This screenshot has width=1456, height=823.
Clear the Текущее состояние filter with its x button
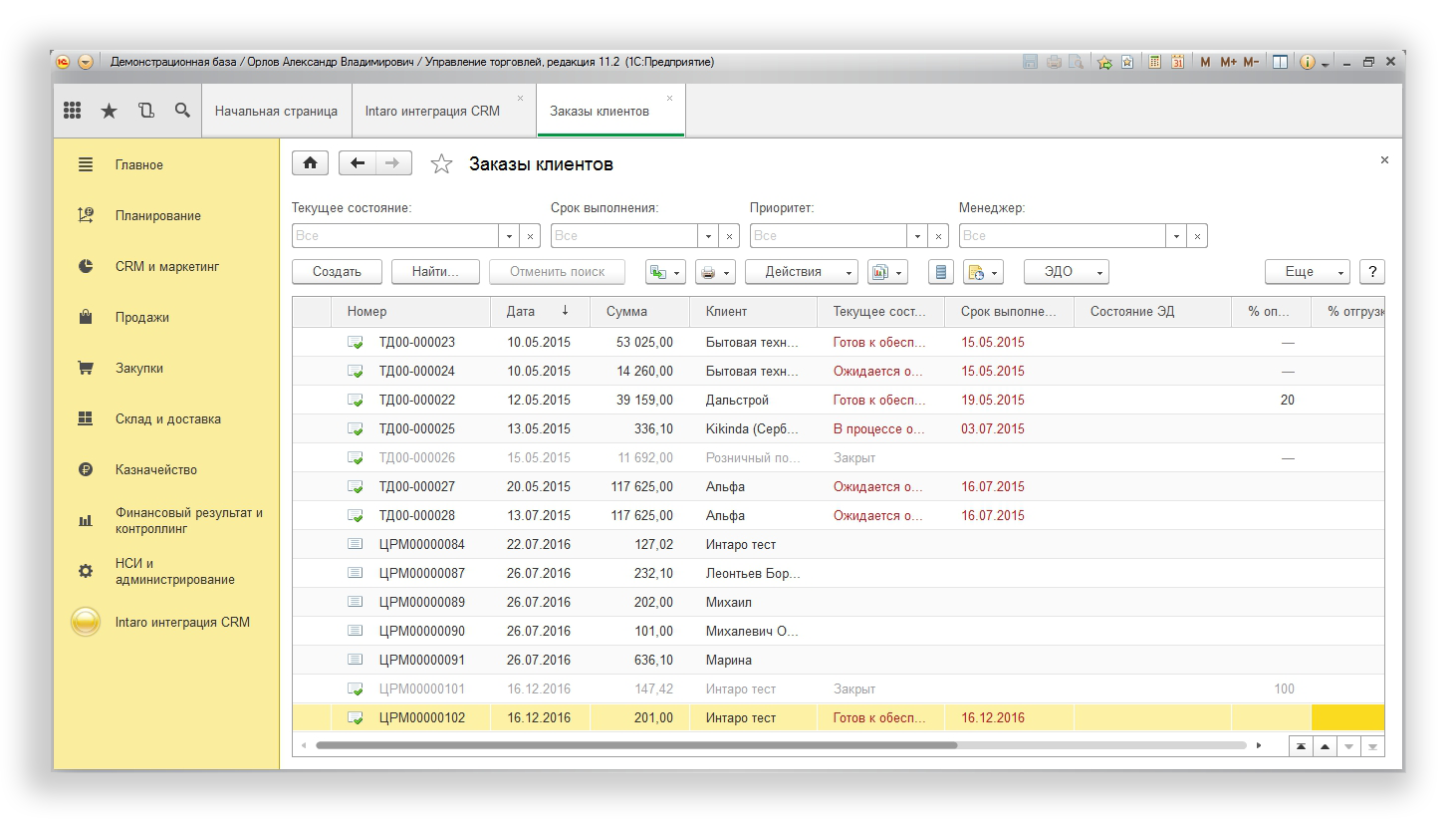(x=531, y=236)
